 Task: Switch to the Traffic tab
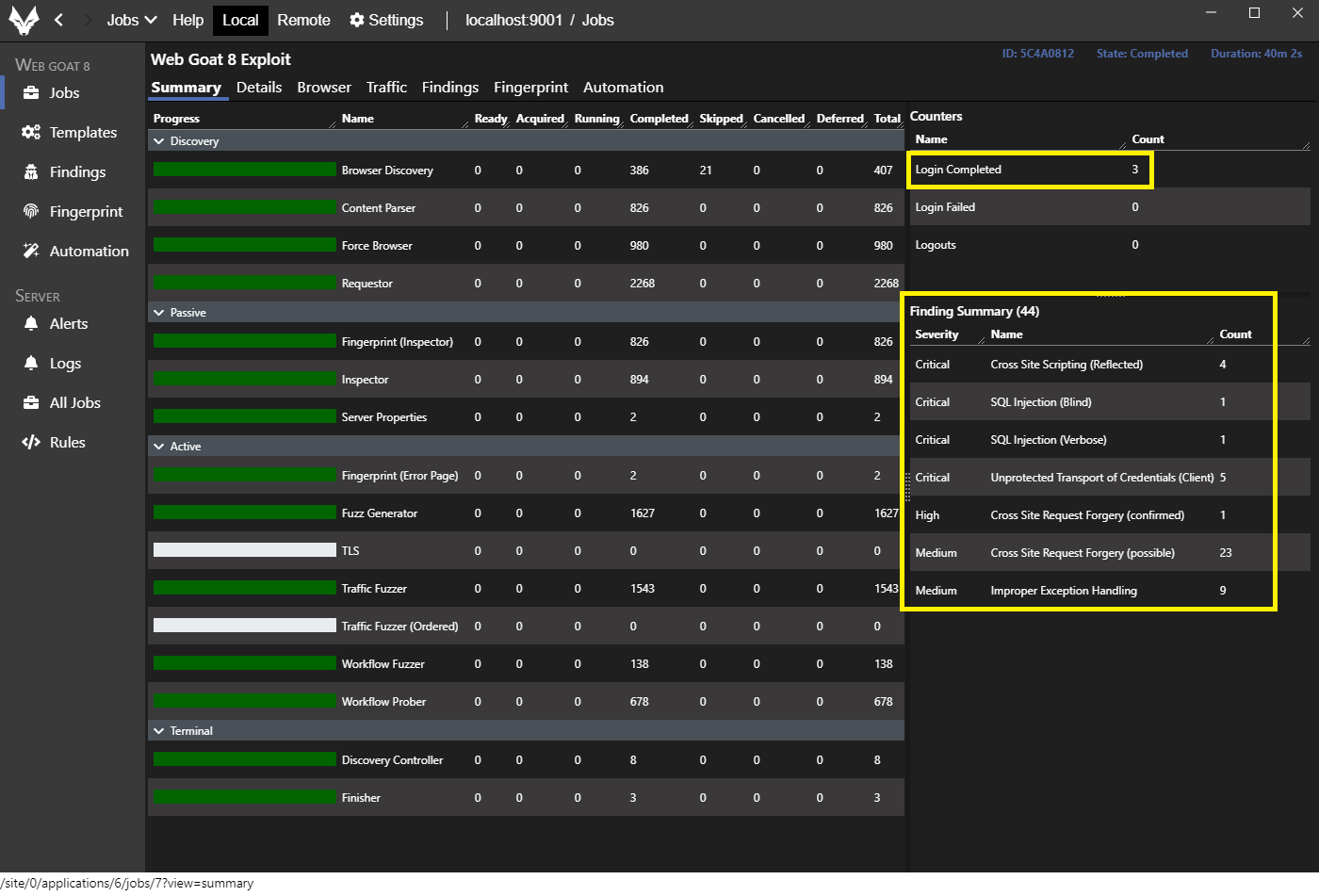click(x=386, y=87)
